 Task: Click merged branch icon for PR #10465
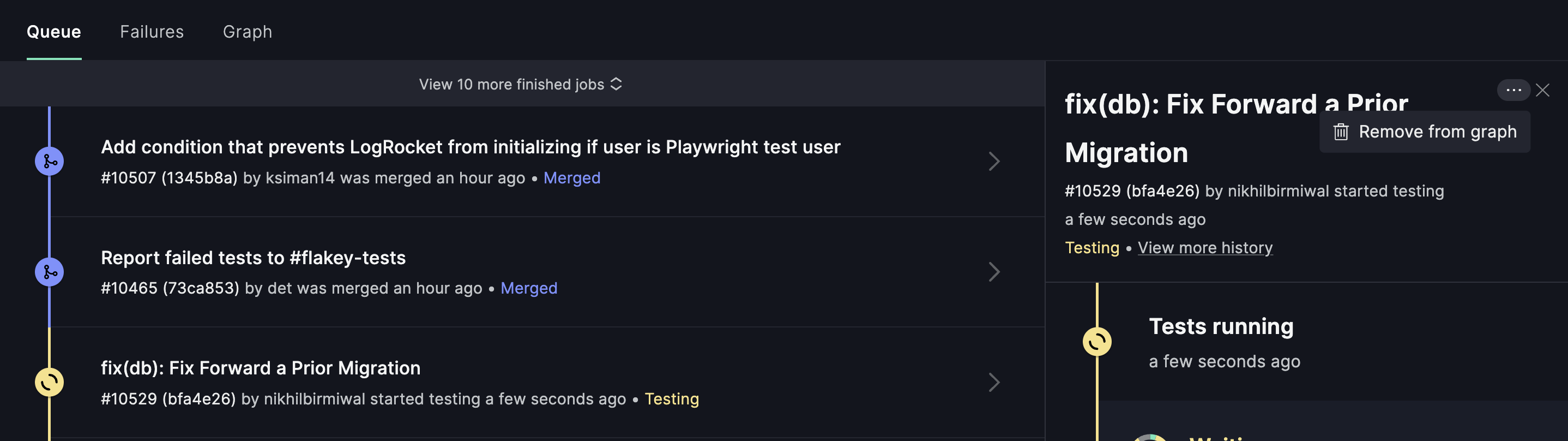coord(49,272)
